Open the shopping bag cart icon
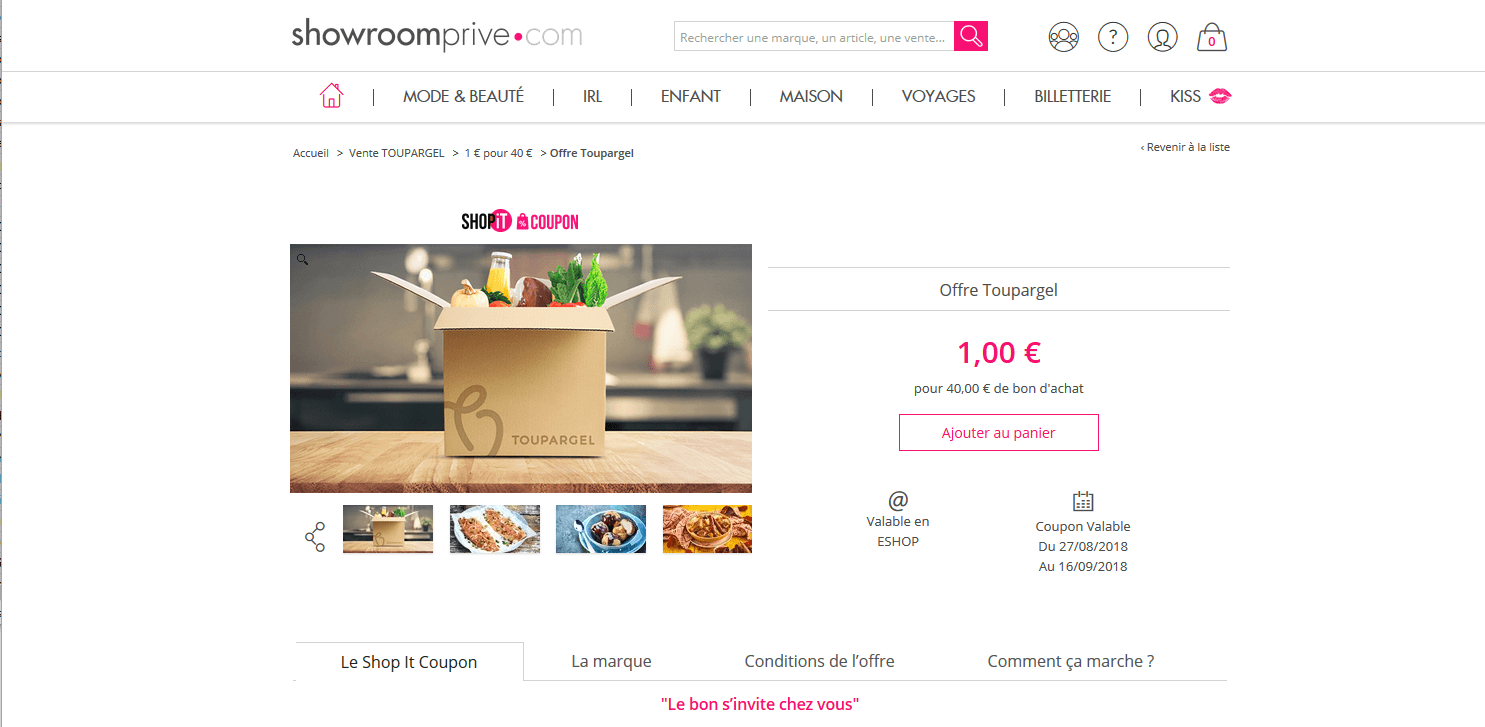This screenshot has width=1485, height=727. (x=1211, y=37)
